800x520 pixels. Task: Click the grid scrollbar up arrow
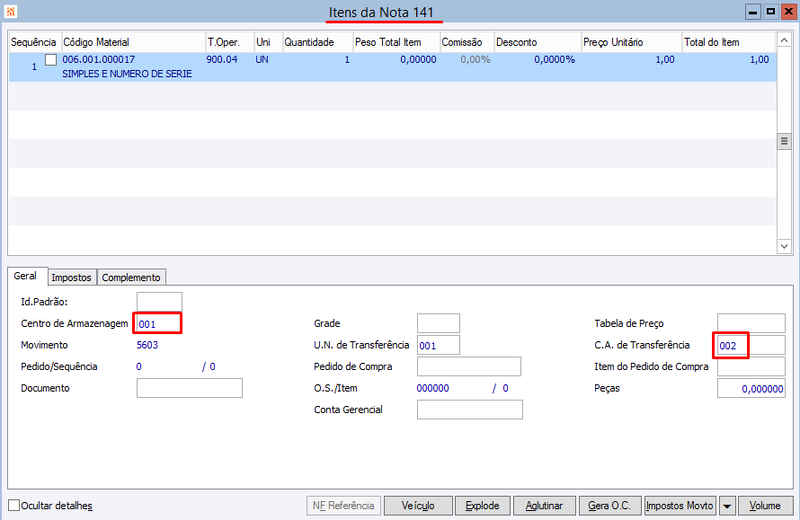click(784, 40)
